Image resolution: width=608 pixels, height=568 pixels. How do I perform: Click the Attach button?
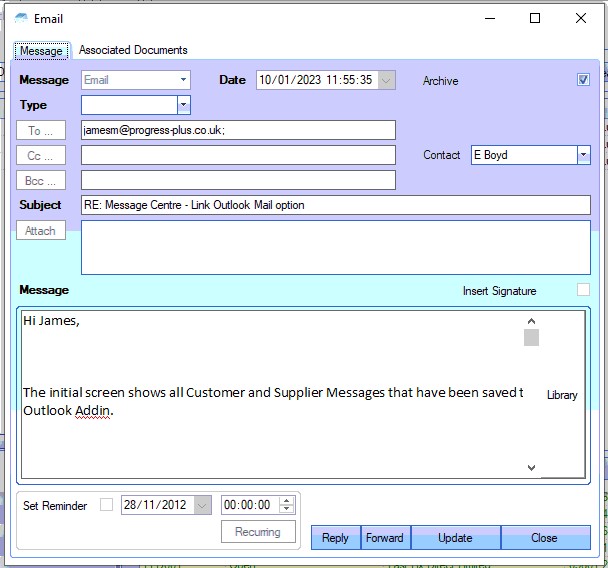pos(41,231)
